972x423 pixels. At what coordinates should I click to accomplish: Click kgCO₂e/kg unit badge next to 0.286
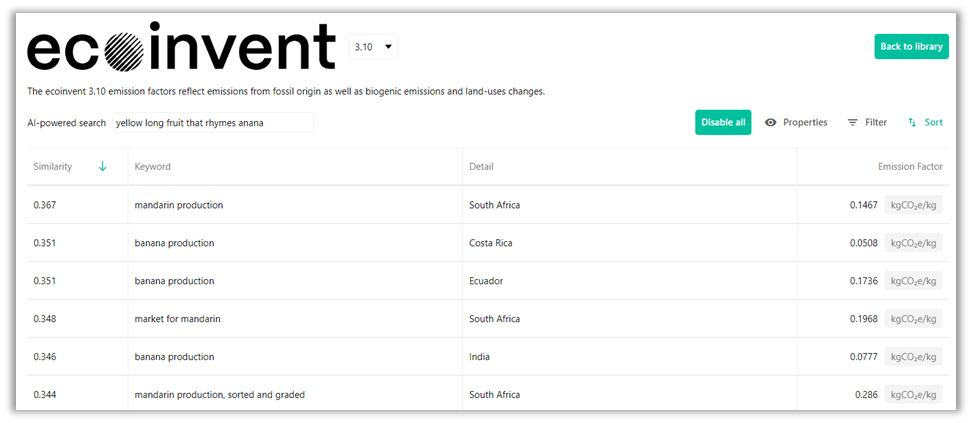(x=914, y=394)
